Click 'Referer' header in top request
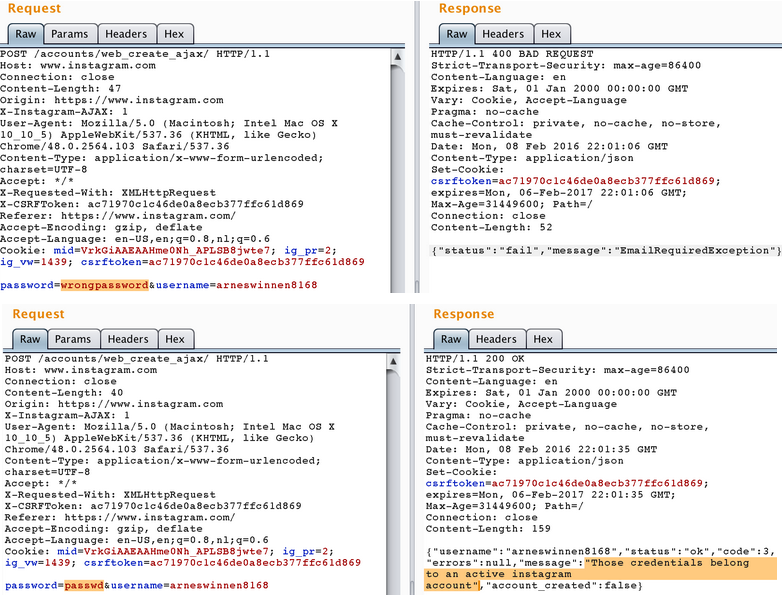 point(118,216)
